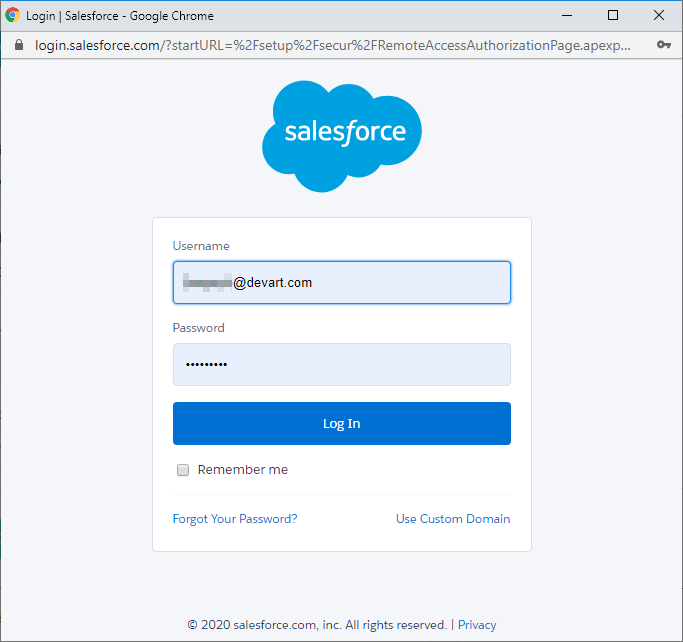Tick the Remember me checkbox

pyautogui.click(x=183, y=470)
